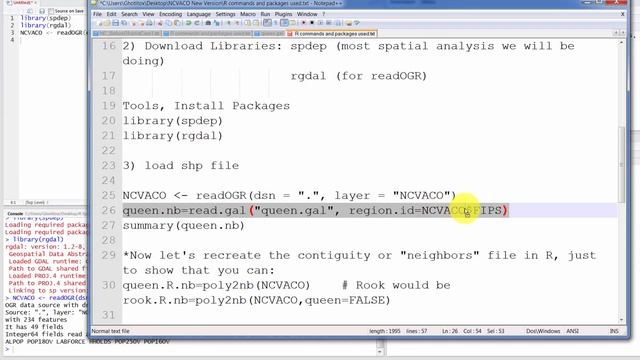The image size is (640, 360).
Task: Open the Language menu
Action: (198, 14)
